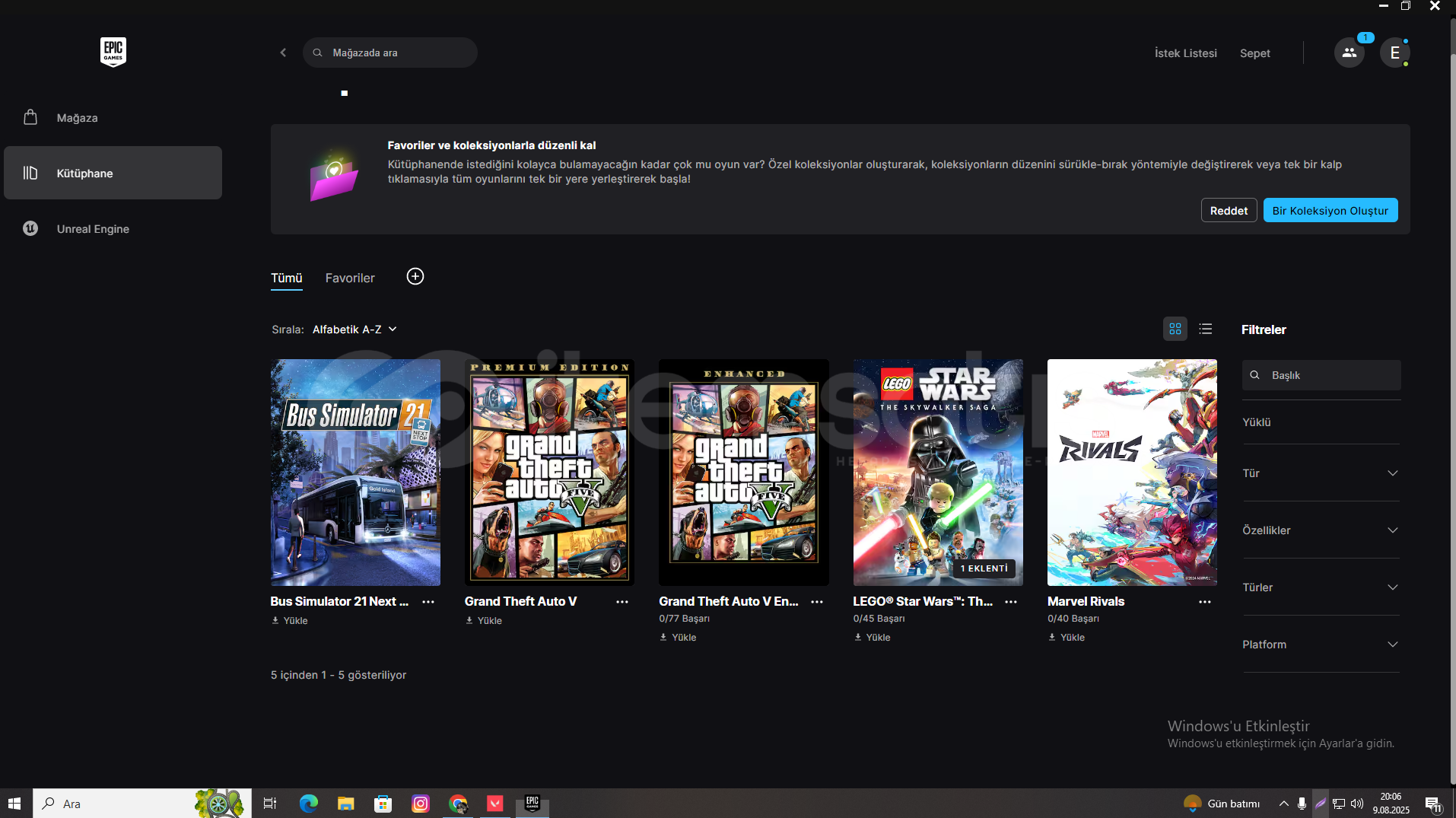Click Yükle under GTA V Enhanced
The image size is (1456, 818).
coord(678,638)
